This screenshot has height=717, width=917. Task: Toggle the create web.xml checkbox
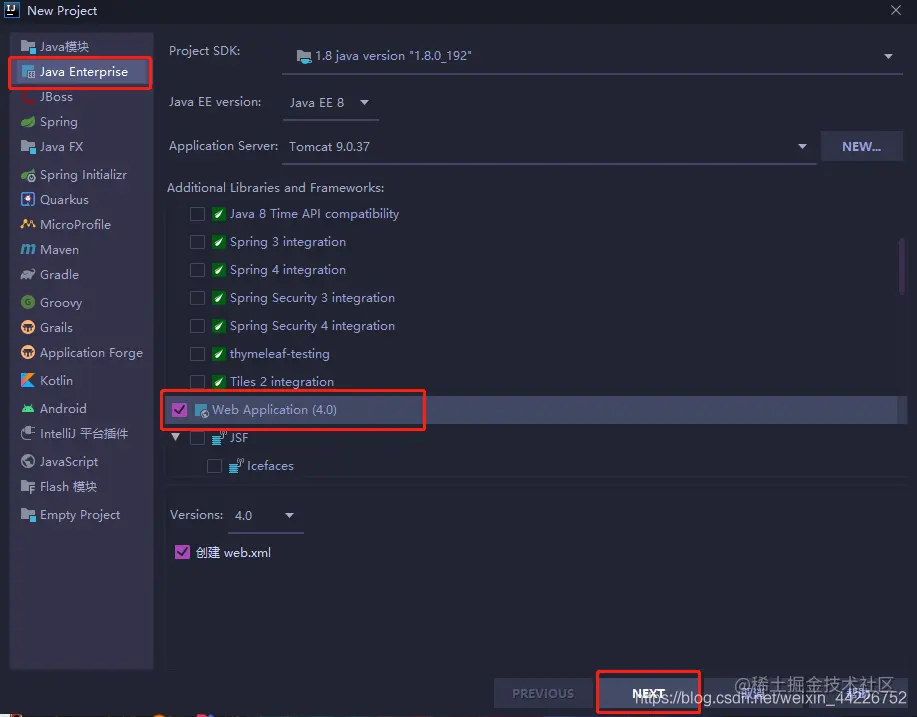click(182, 553)
